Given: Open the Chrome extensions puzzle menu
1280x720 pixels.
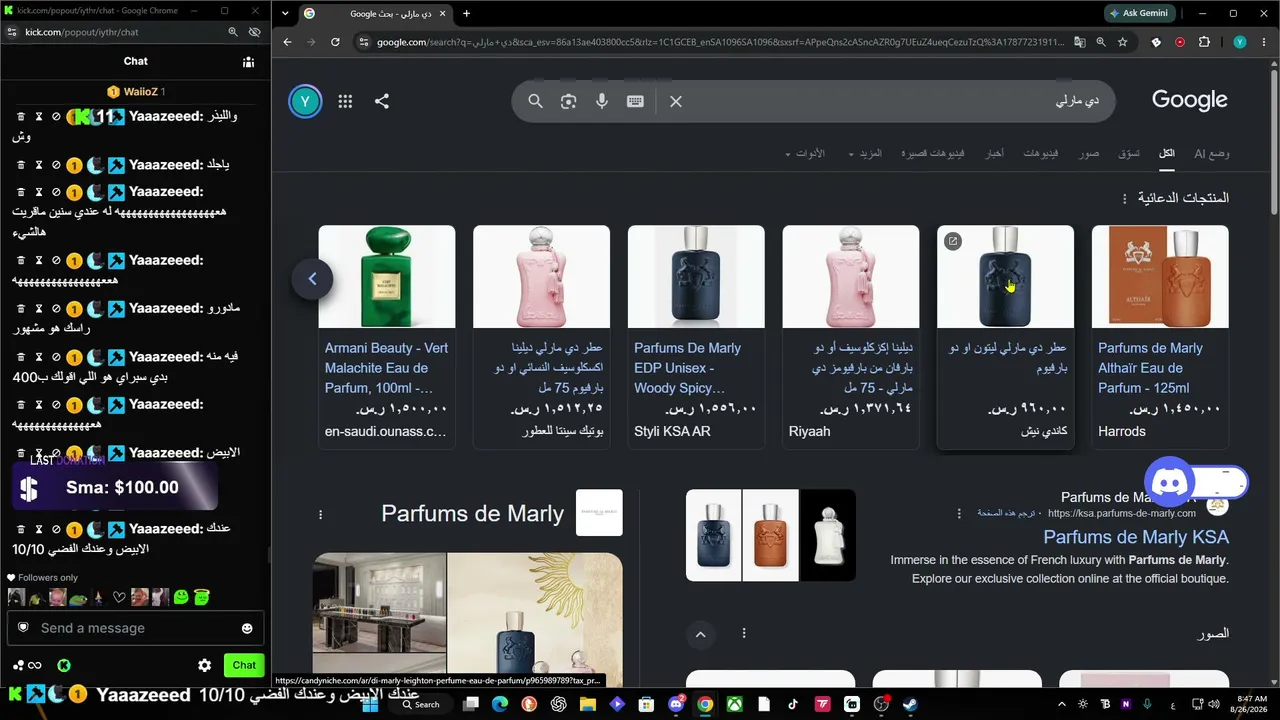Looking at the screenshot, I should pyautogui.click(x=1204, y=42).
